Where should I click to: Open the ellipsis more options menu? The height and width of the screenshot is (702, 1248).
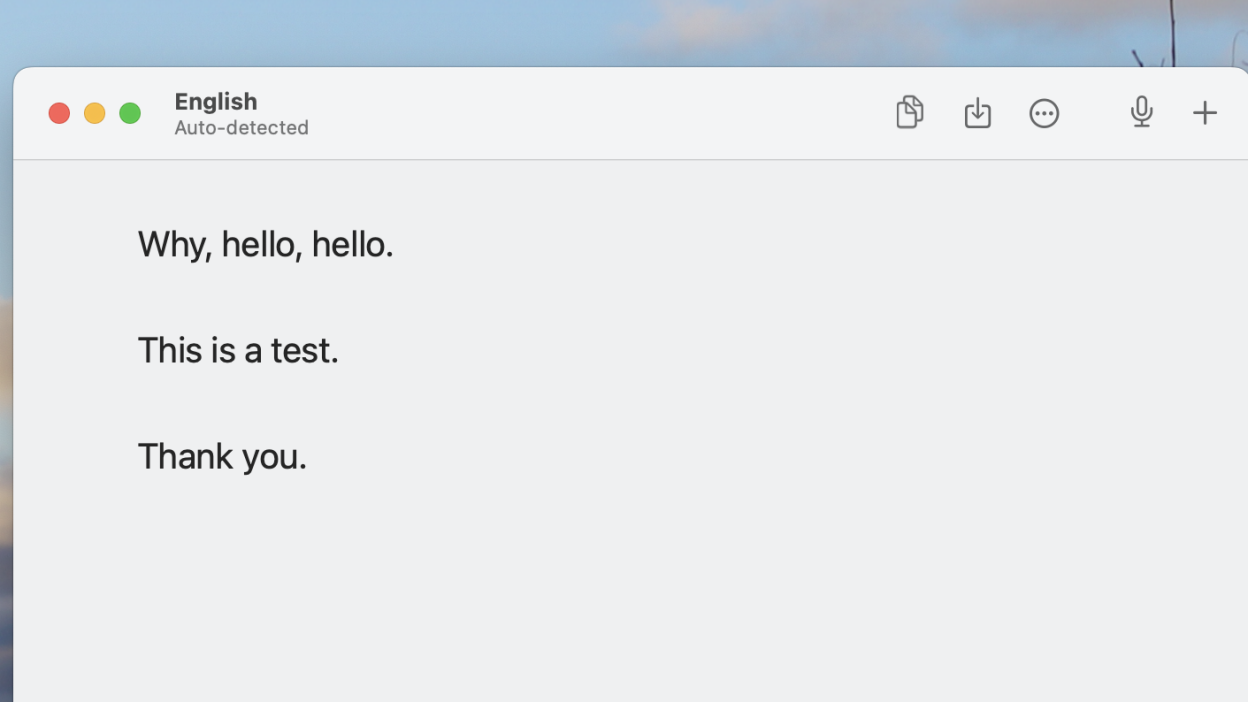(1044, 113)
